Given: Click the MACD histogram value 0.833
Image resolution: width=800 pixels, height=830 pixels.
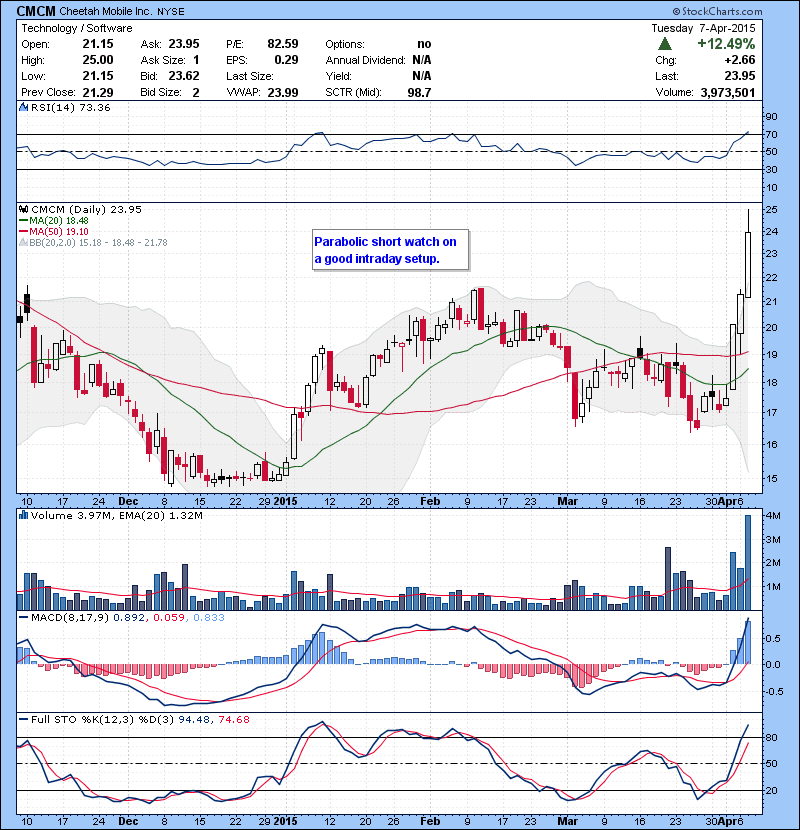Looking at the screenshot, I should tap(209, 617).
